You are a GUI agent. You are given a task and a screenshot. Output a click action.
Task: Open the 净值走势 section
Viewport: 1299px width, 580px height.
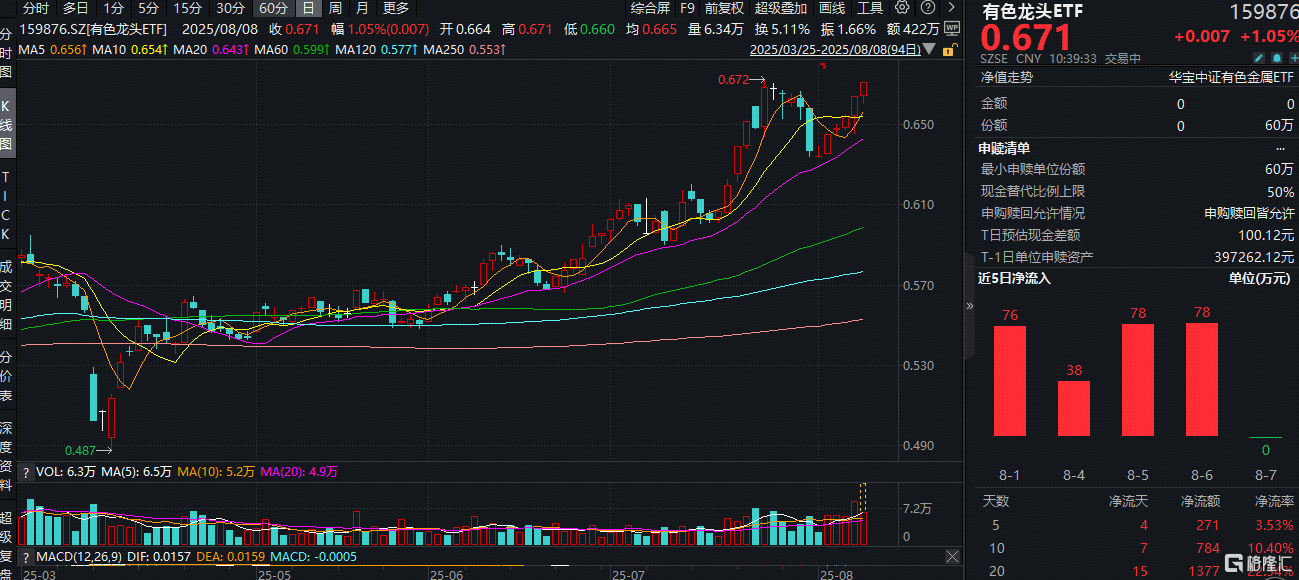coord(1006,76)
